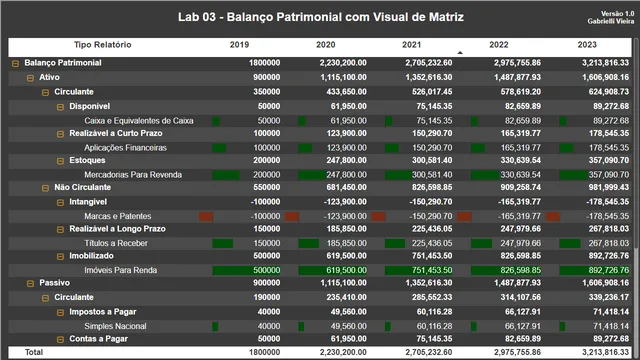Viewport: 640px width, 360px height.
Task: Collapse the Imobilizado group
Action: [60, 257]
